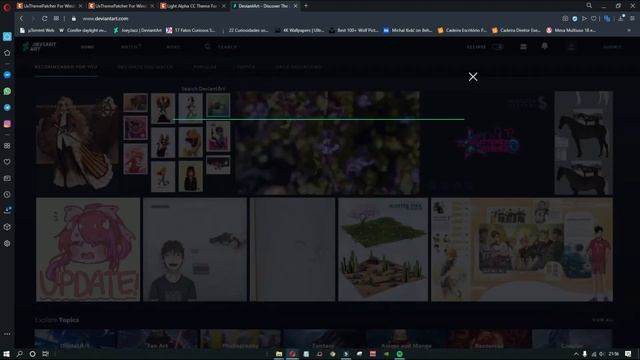Viewport: 640px width, 360px height.
Task: Open Speed Dial grid in Opera sidebar
Action: coord(7,146)
